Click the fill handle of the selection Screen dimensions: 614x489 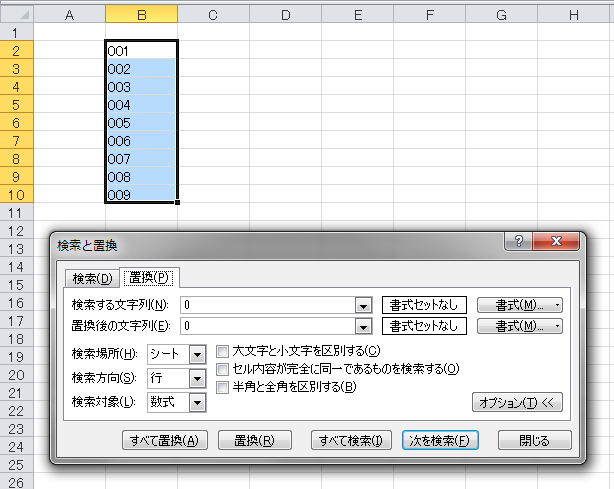coord(178,202)
